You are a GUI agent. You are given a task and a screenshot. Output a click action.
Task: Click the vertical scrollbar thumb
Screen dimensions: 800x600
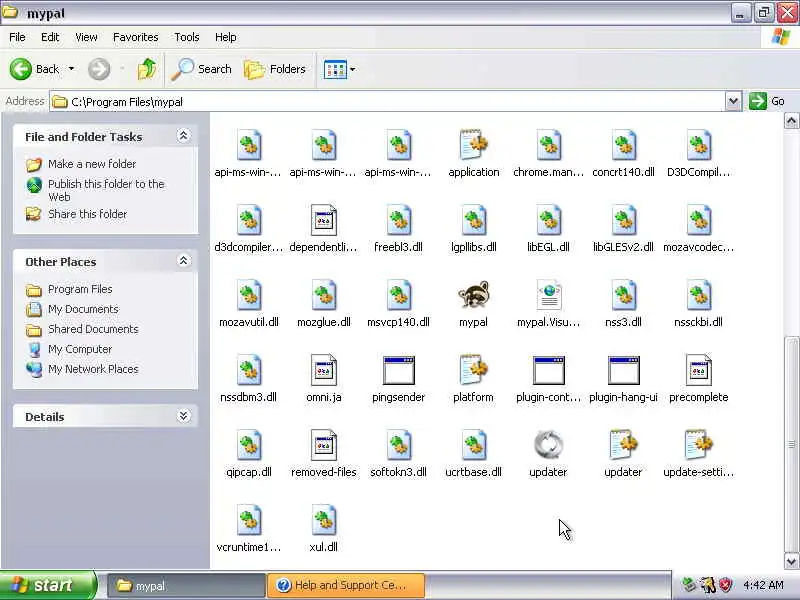click(x=791, y=444)
